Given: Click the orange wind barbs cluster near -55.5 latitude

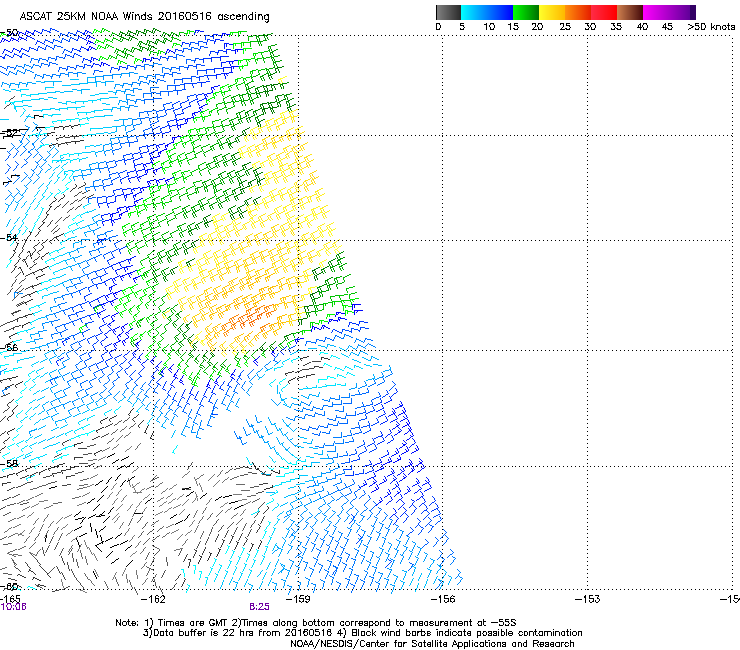Looking at the screenshot, I should [248, 319].
